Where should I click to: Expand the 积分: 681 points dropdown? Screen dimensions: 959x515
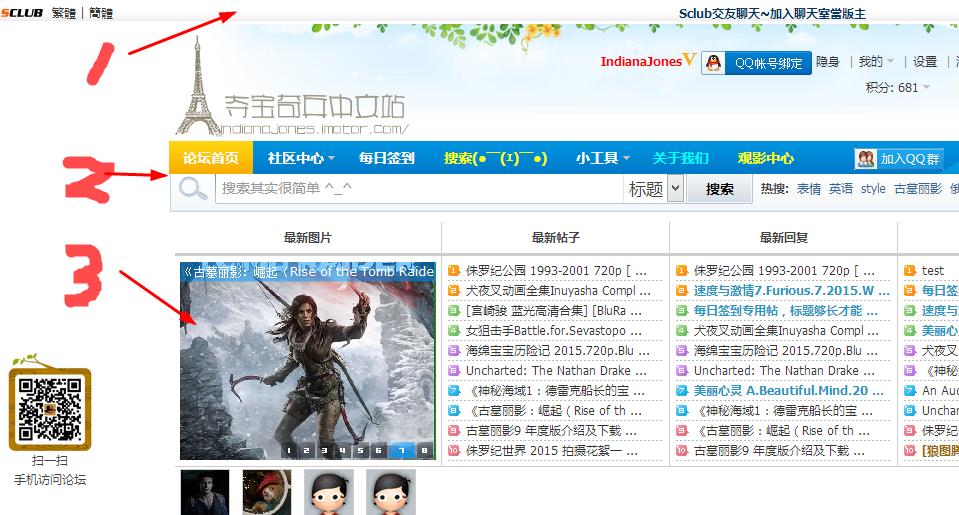(897, 87)
